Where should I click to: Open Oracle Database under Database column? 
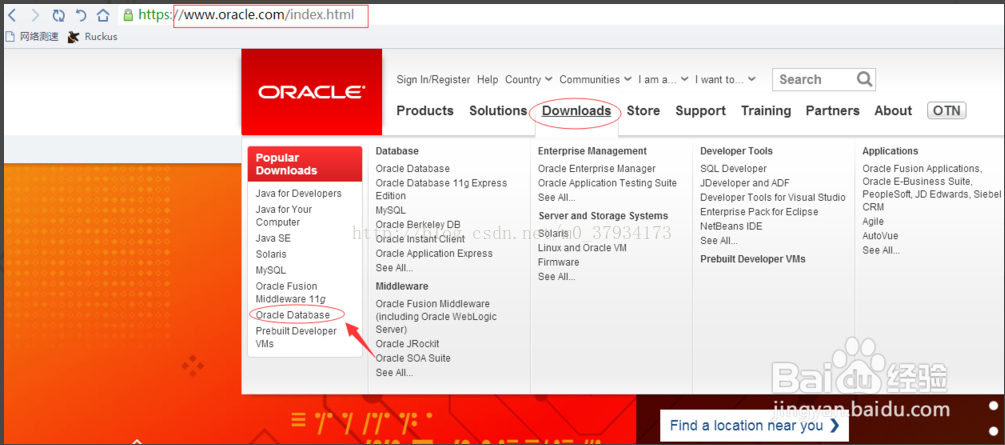coord(413,169)
